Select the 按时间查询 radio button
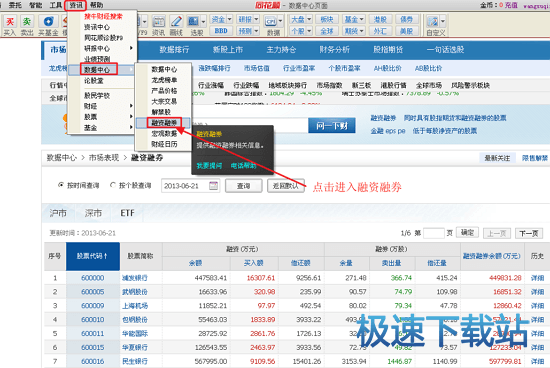The image size is (550, 368). 61,185
